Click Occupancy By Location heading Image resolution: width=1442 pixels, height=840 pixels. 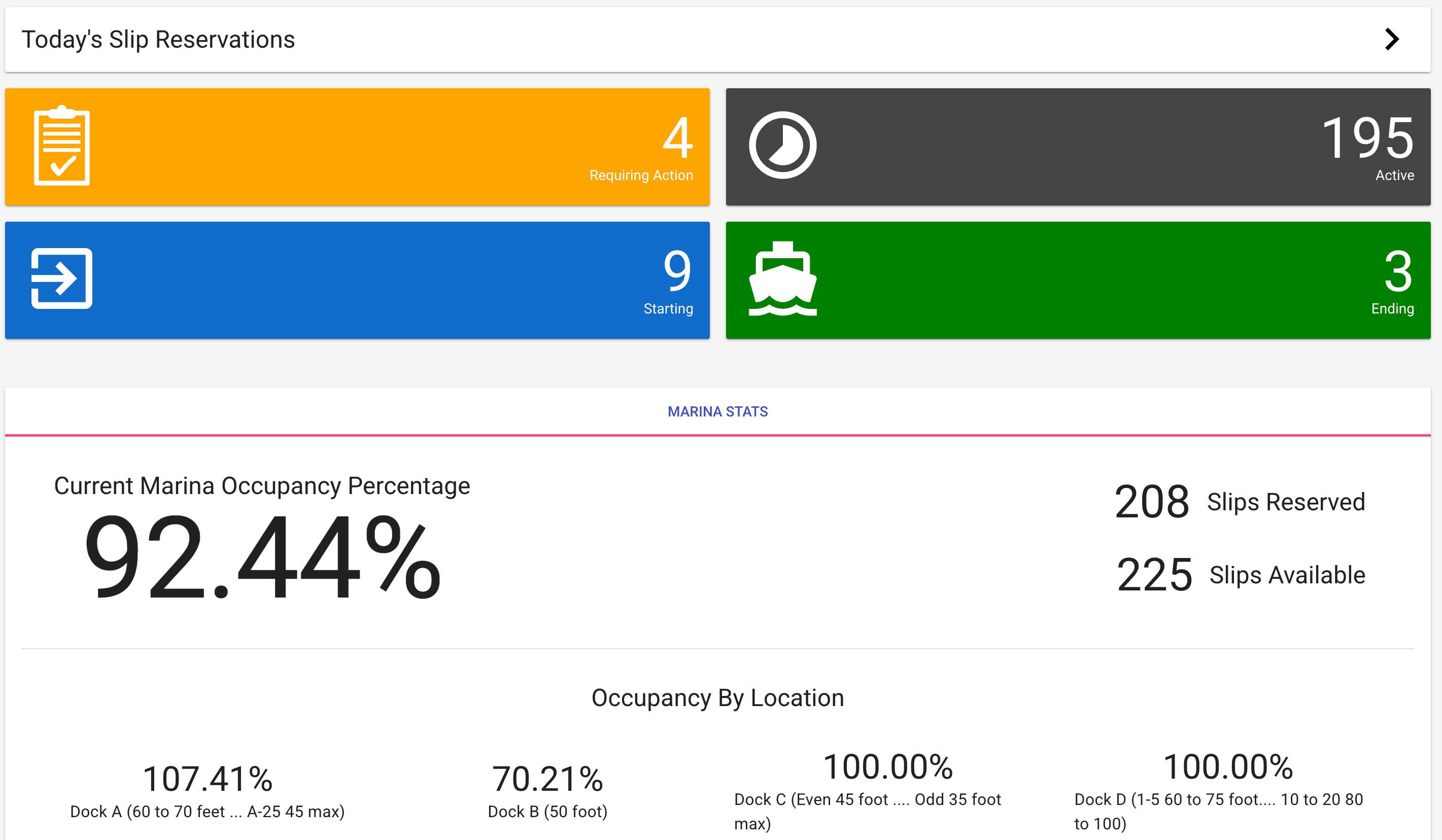717,698
